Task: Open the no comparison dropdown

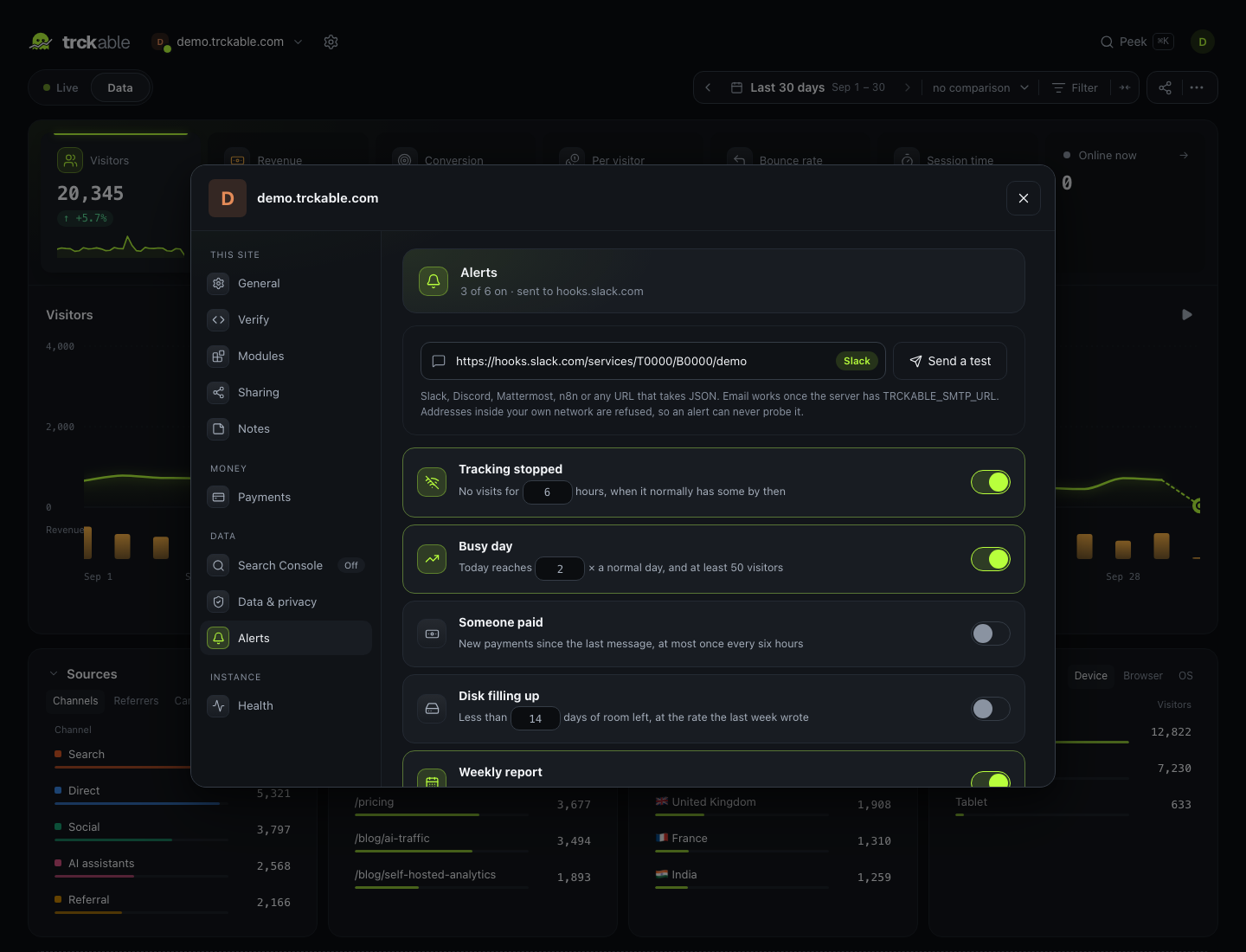Action: click(x=980, y=87)
